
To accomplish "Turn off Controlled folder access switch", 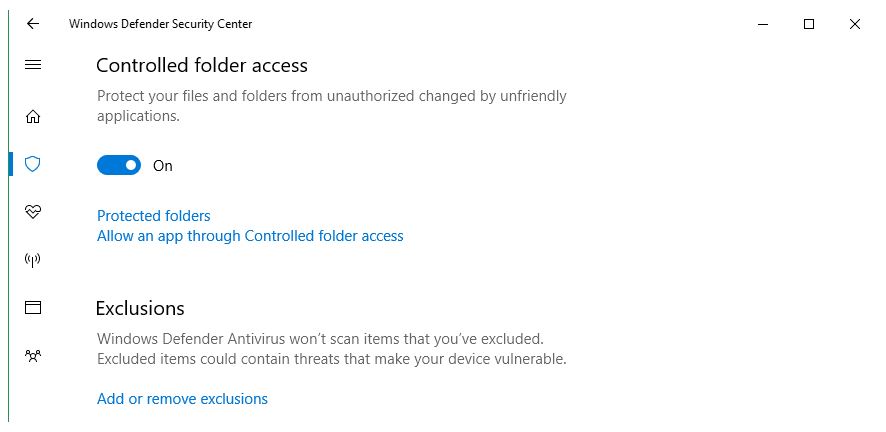I will [119, 166].
